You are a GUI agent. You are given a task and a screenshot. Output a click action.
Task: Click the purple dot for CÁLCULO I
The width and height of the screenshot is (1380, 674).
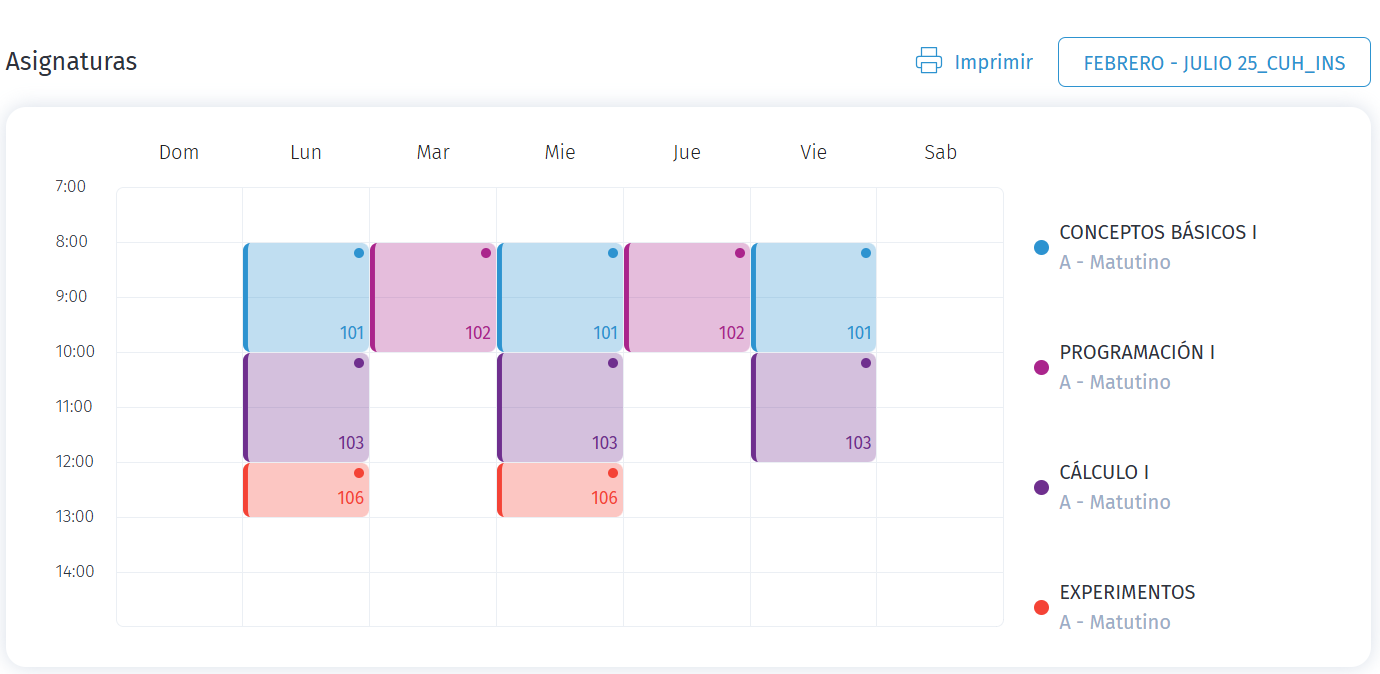tap(1041, 487)
